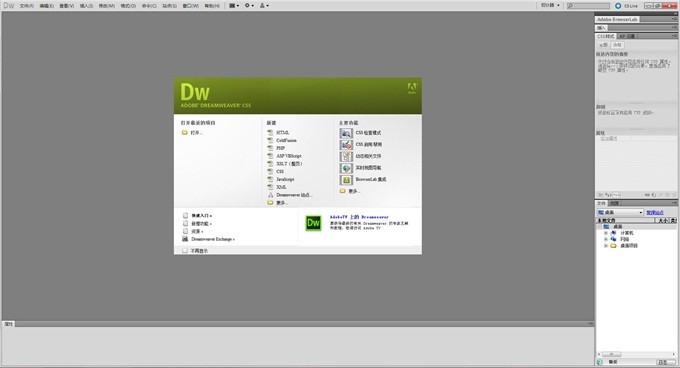Create a new ColdFusion document

click(286, 140)
